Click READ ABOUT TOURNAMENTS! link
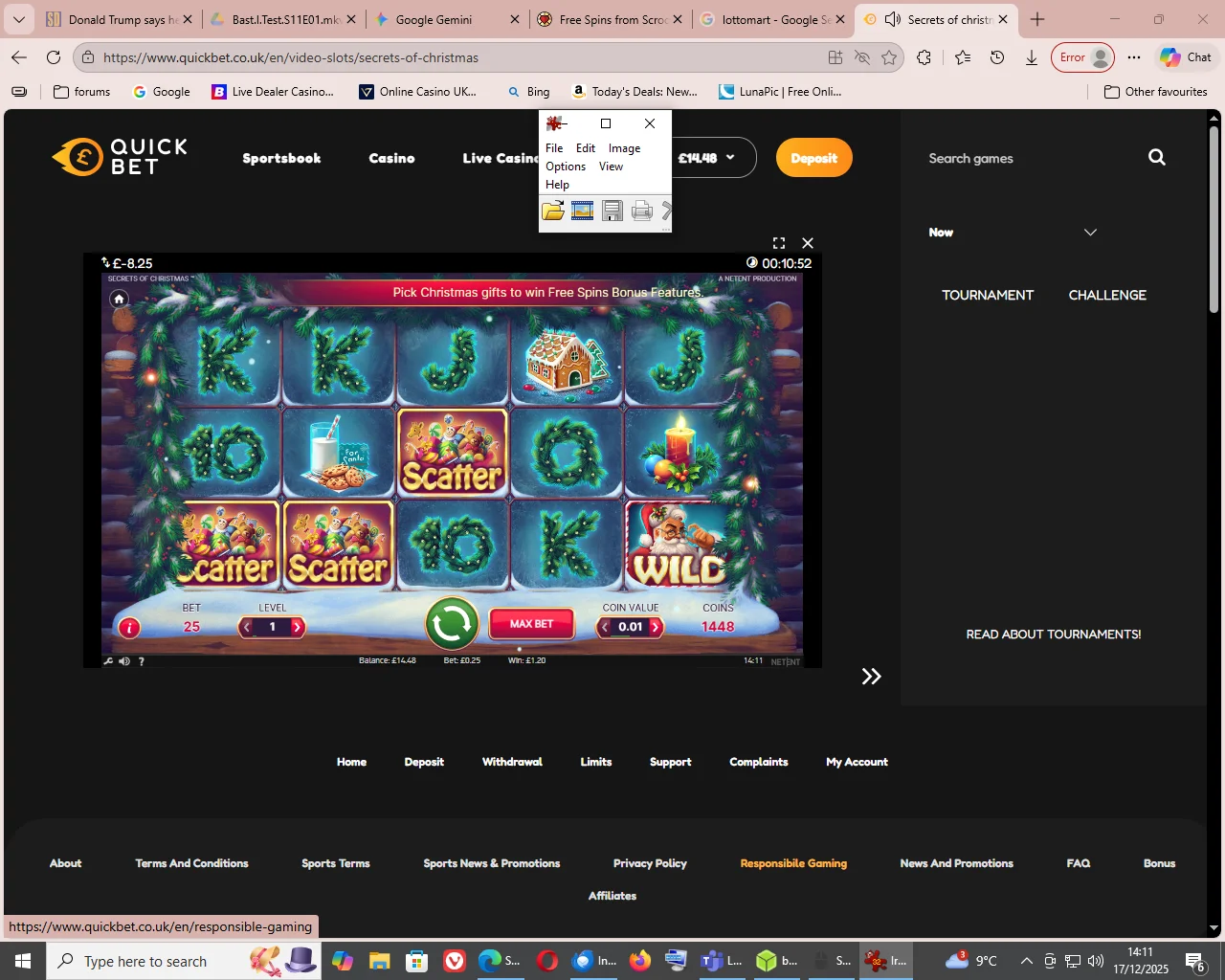The image size is (1225, 980). pyautogui.click(x=1054, y=635)
